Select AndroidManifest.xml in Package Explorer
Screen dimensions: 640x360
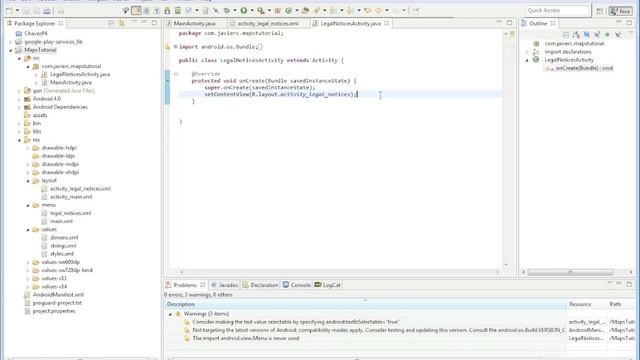tap(58, 295)
